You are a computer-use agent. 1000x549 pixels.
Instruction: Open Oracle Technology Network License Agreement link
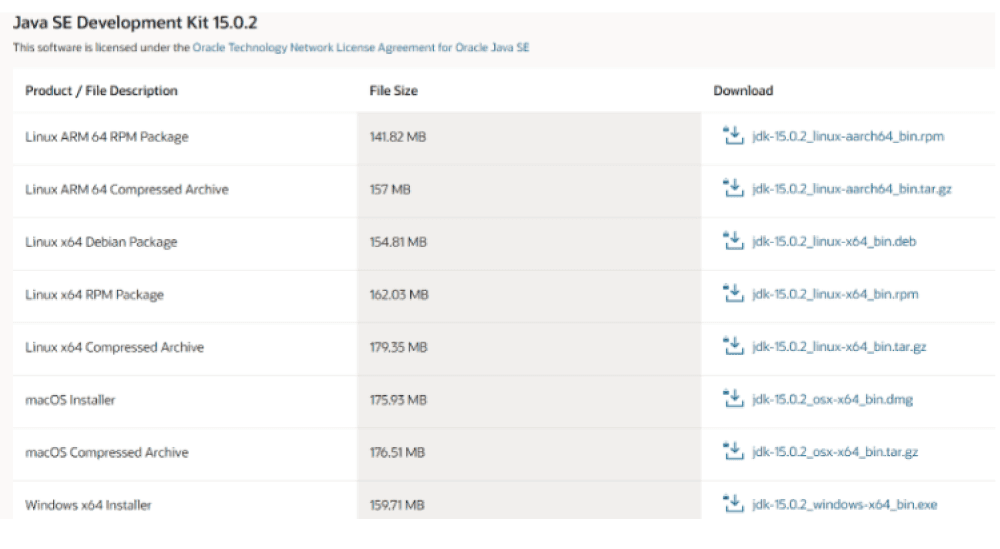[x=361, y=47]
